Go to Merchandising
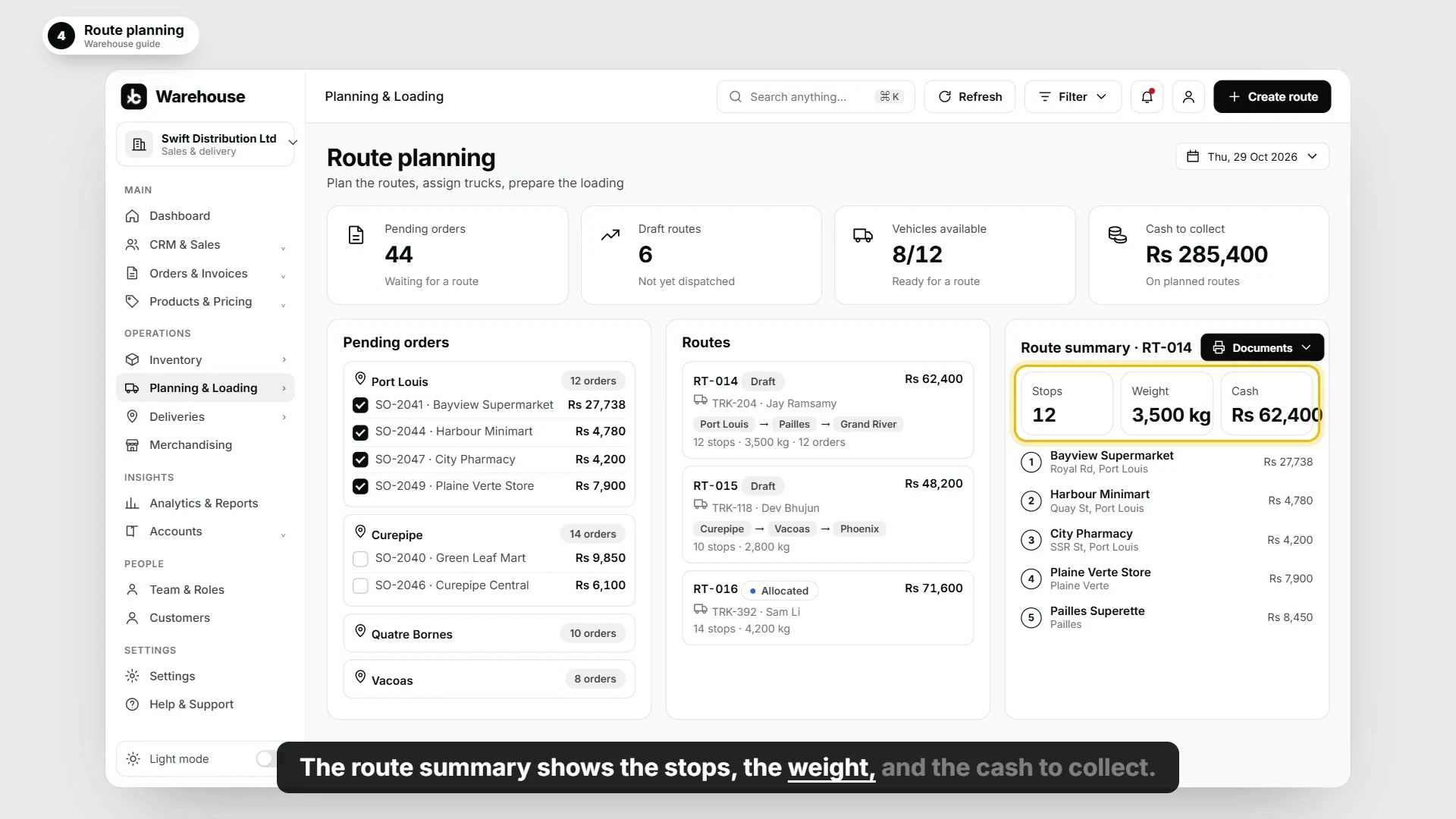The height and width of the screenshot is (819, 1456). point(206,445)
